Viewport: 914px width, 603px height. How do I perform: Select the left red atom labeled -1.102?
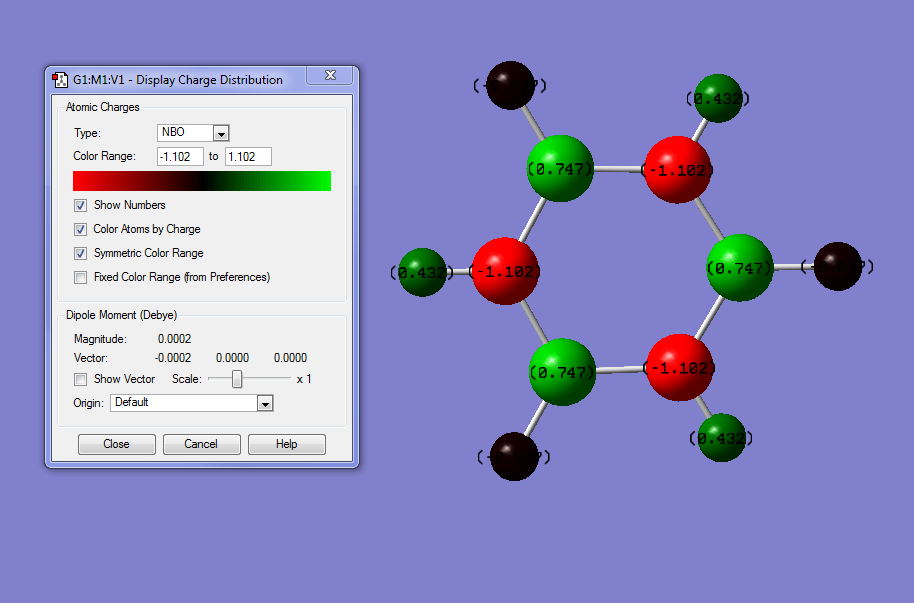coord(505,271)
